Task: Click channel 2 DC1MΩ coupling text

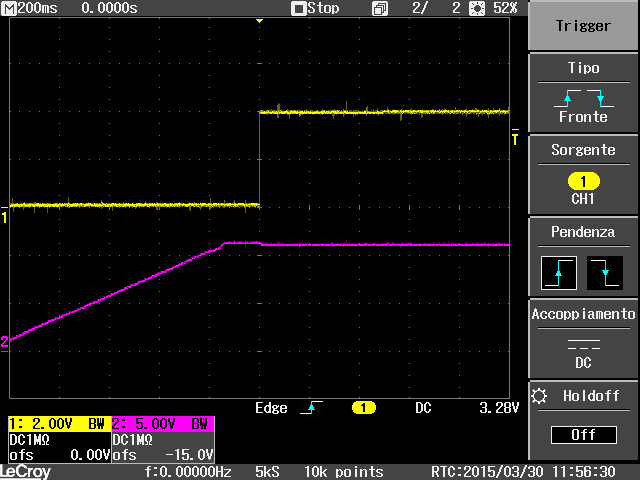Action: coord(132,440)
